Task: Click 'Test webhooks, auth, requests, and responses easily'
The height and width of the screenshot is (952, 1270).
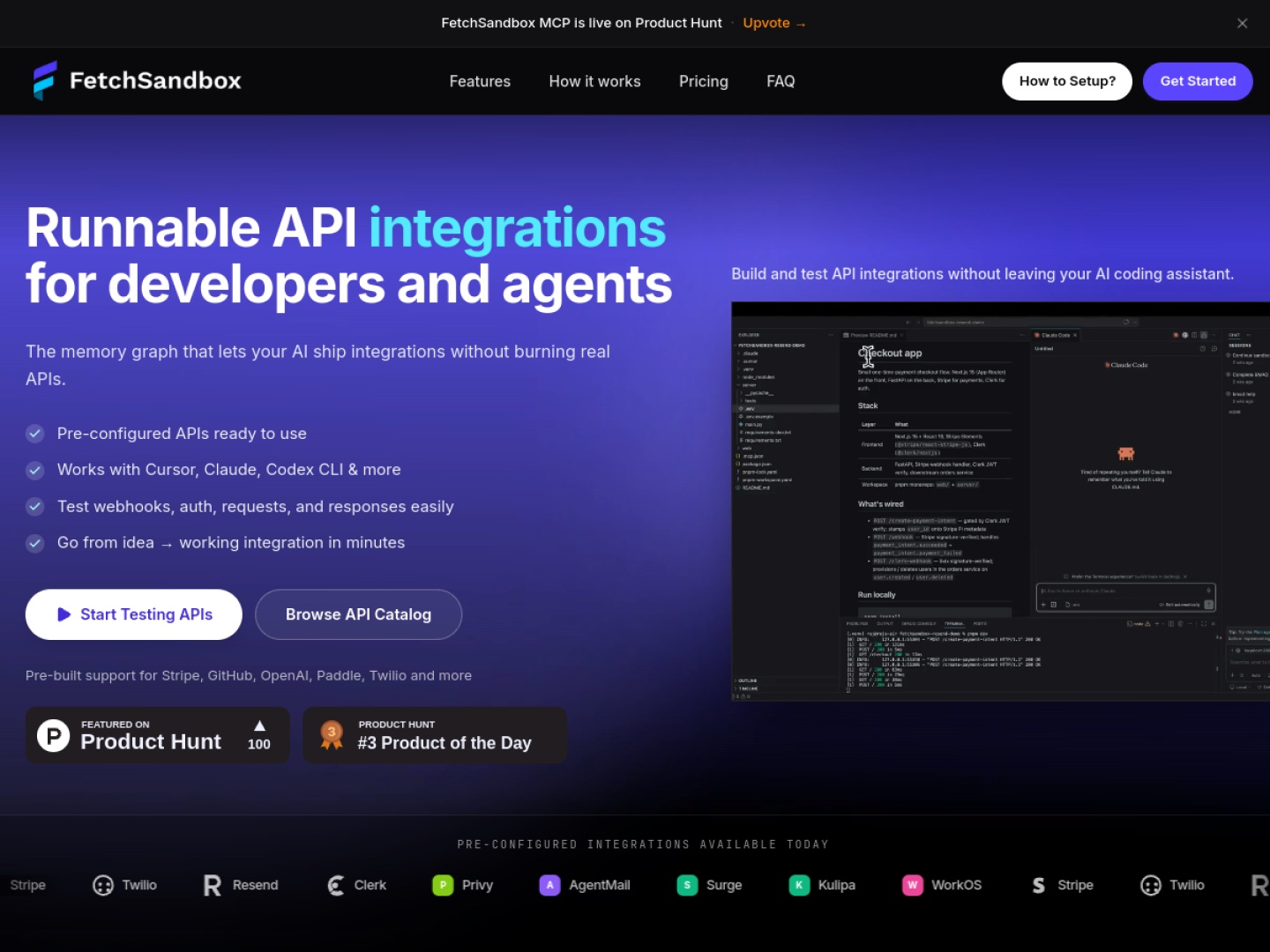Action: (256, 507)
